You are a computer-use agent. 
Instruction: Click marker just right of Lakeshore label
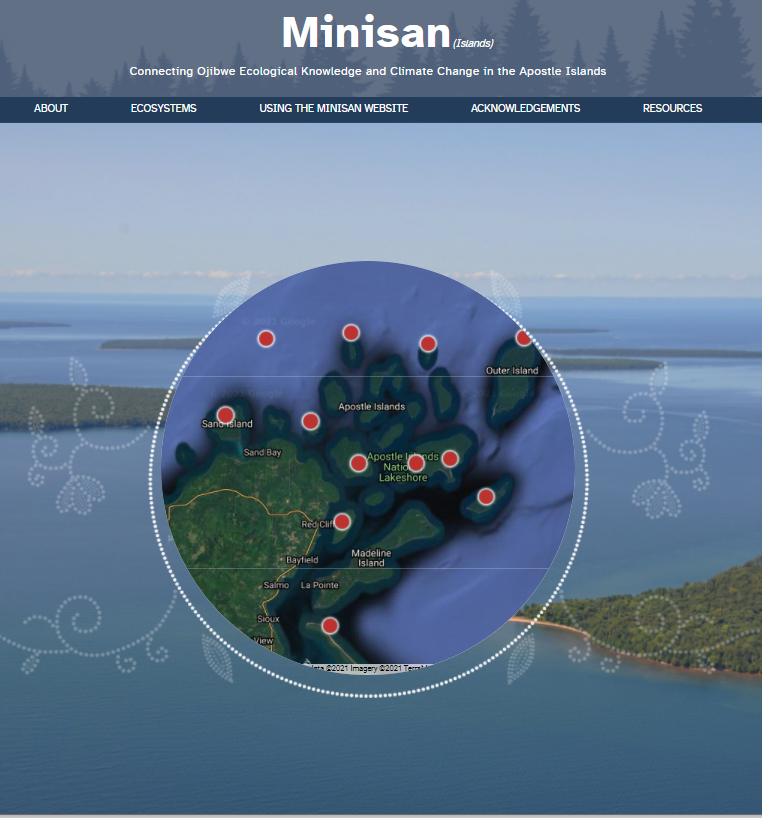[x=450, y=459]
